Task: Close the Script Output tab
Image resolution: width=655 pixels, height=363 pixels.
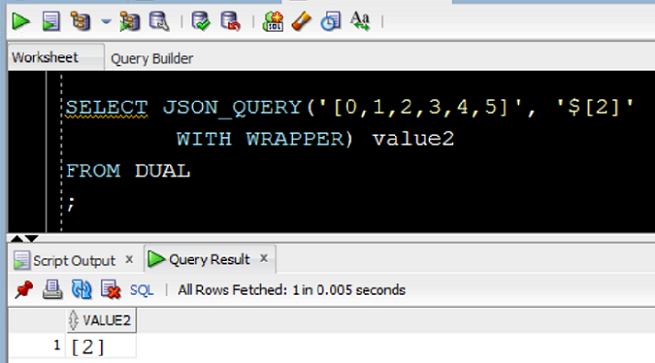Action: tap(129, 259)
